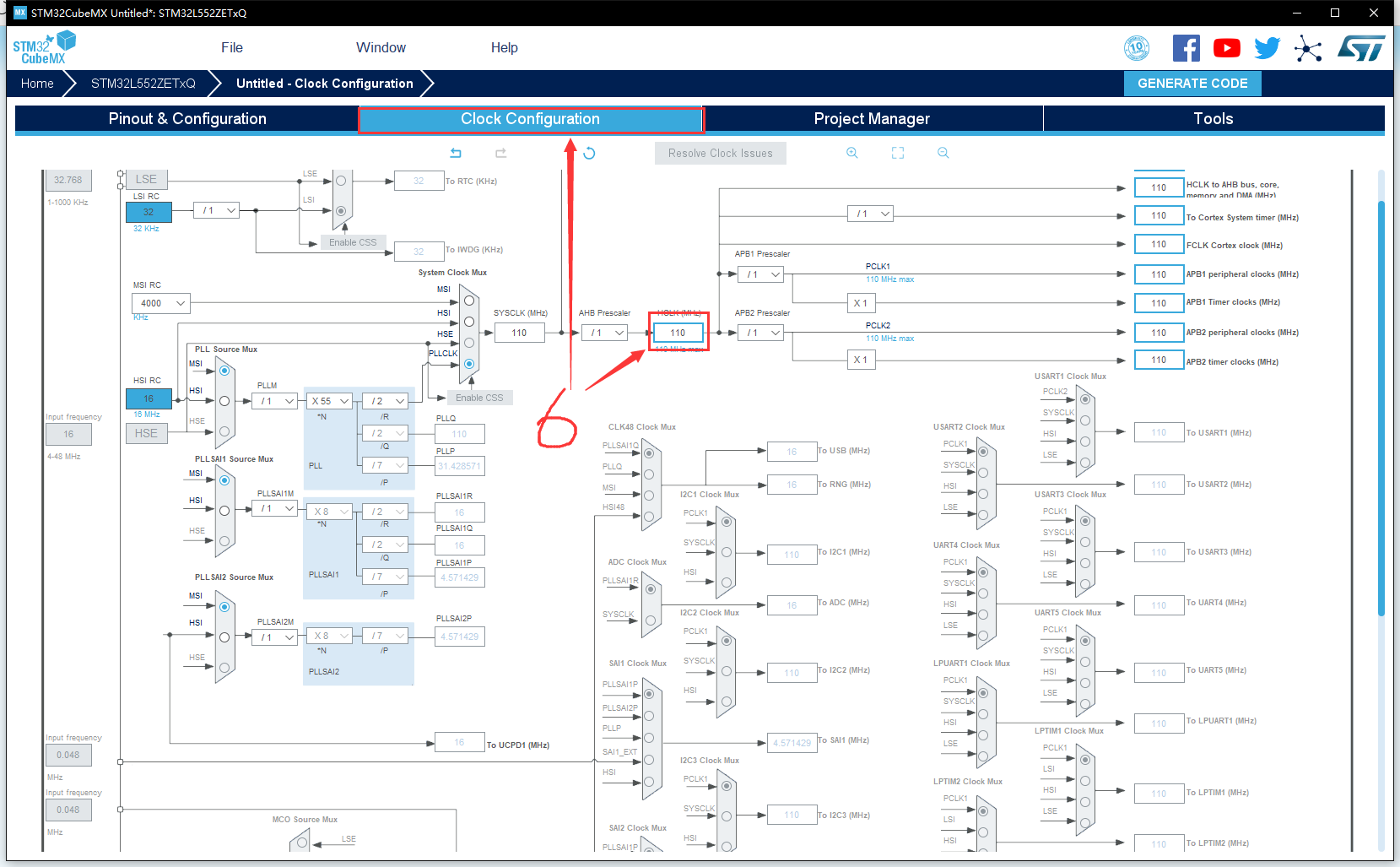Click the LSE source button
Image resolution: width=1400 pixels, height=867 pixels.
pos(146,179)
